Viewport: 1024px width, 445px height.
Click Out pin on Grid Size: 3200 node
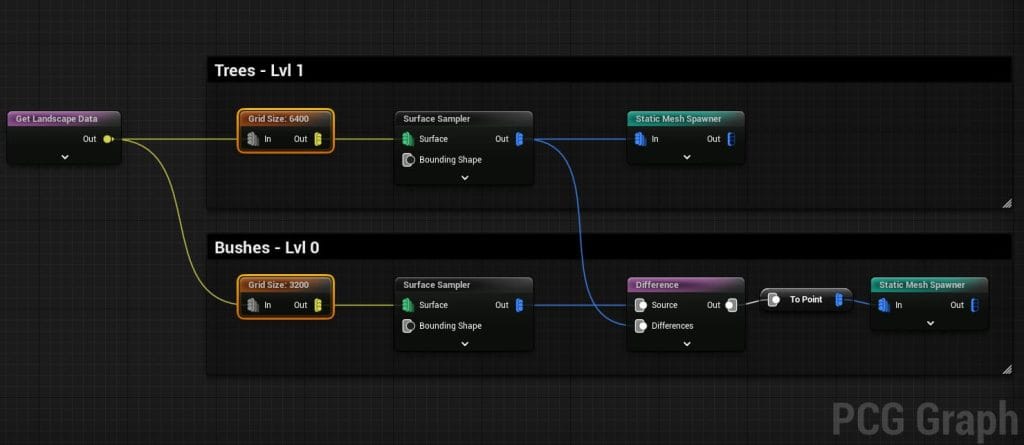pyautogui.click(x=318, y=305)
